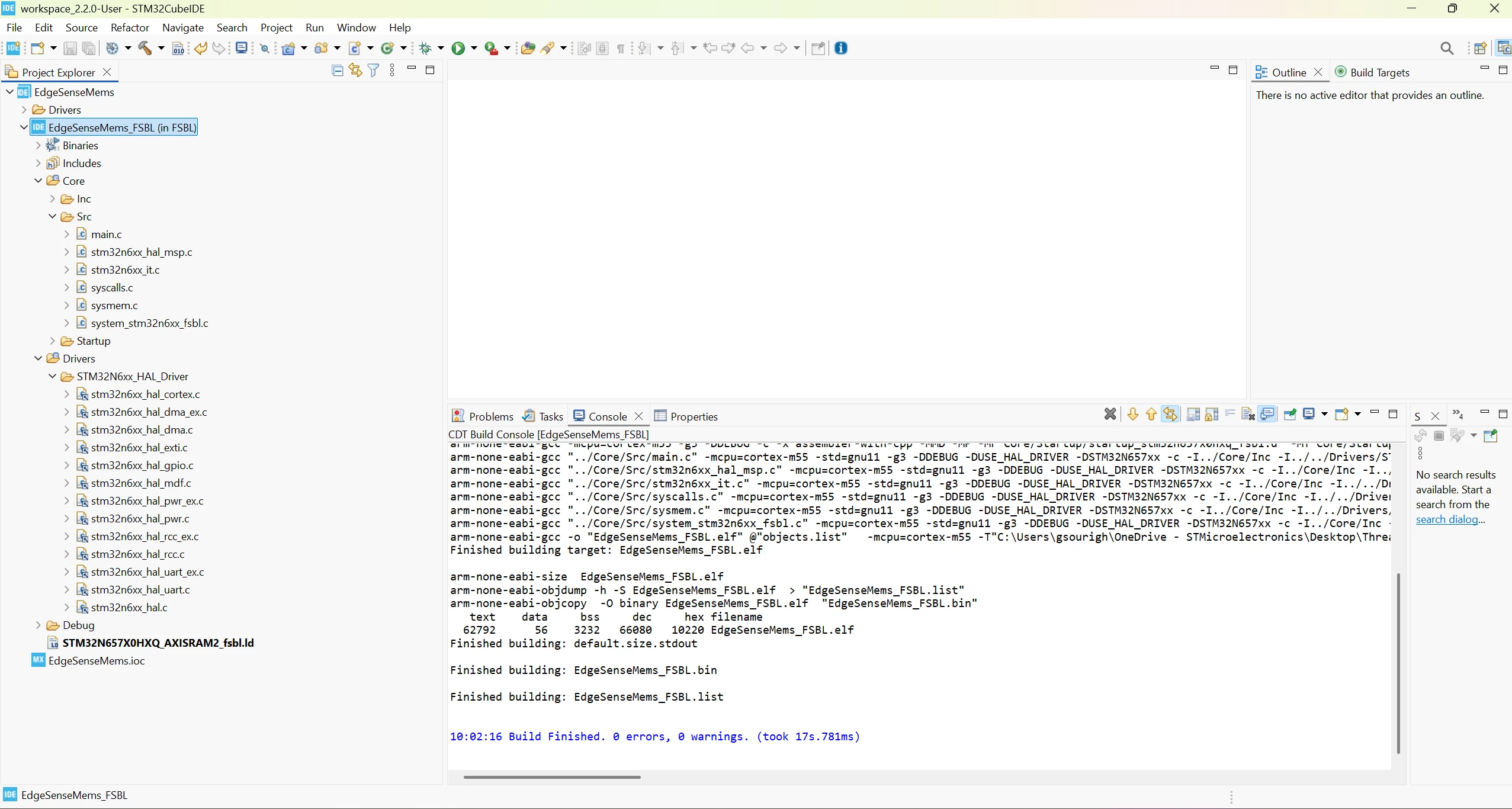Click the New wizard icon in toolbar

pyautogui.click(x=37, y=49)
